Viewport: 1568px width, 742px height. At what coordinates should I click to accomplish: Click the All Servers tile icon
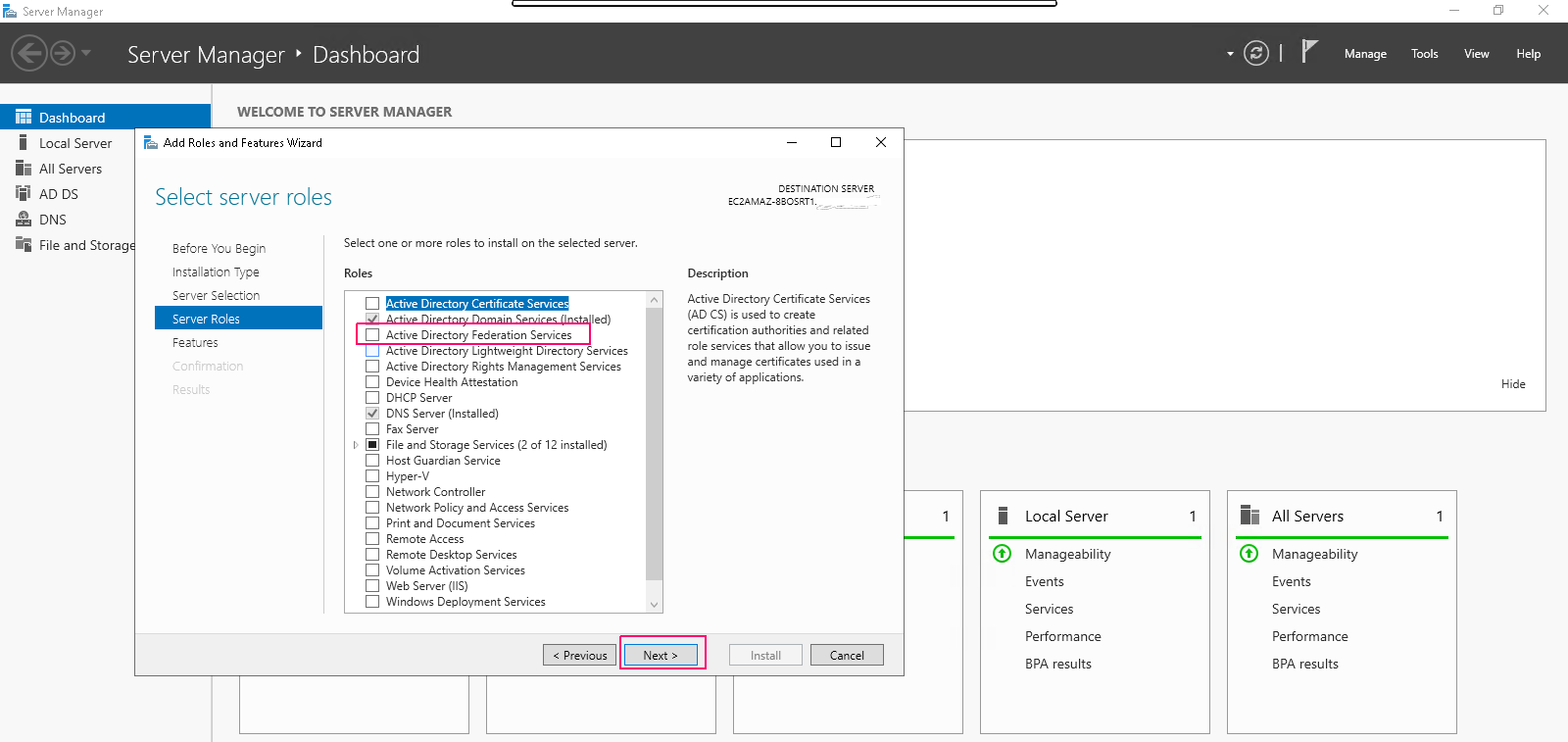(1249, 516)
